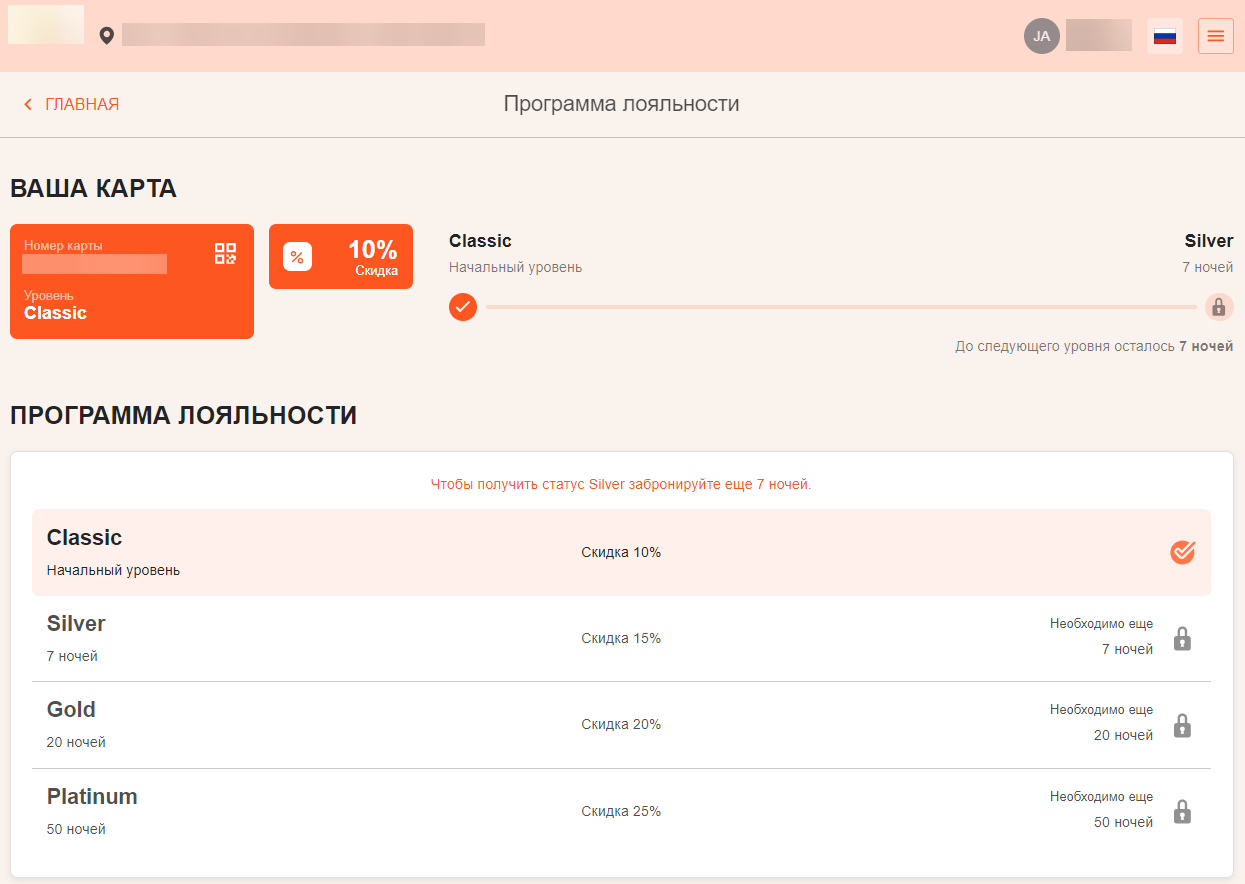This screenshot has width=1245, height=884.
Task: Click 'ПРОГРАММА ЛОЯЛЬНОСТИ' section heading
Action: coord(183,415)
